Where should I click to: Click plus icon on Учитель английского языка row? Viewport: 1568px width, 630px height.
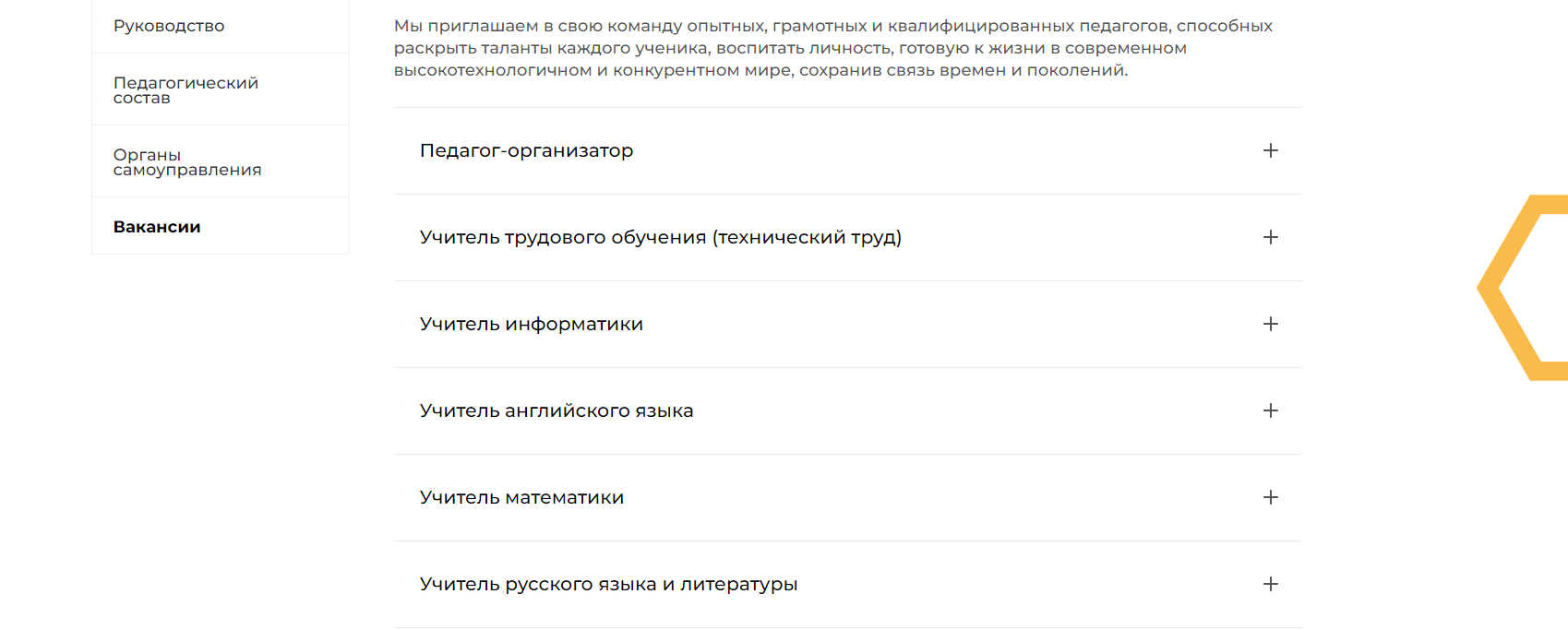[1271, 410]
